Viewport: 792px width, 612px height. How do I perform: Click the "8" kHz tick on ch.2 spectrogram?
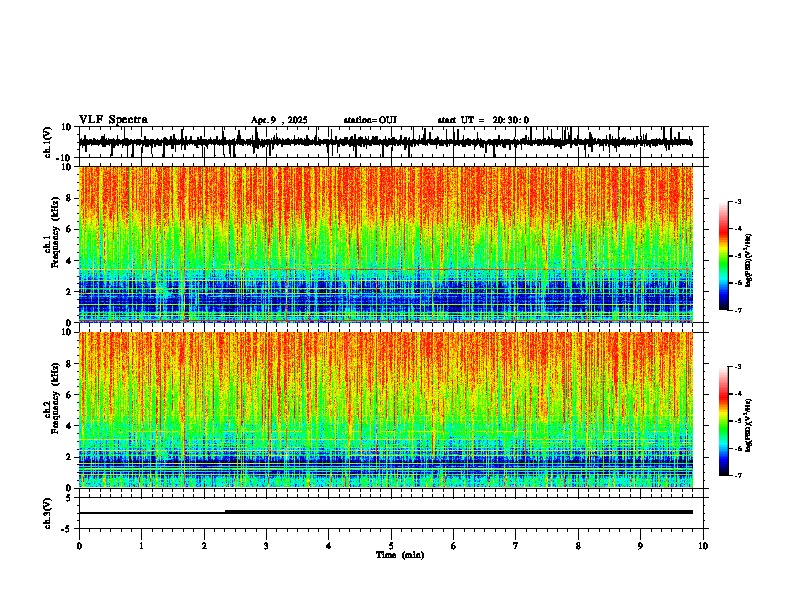[x=69, y=364]
